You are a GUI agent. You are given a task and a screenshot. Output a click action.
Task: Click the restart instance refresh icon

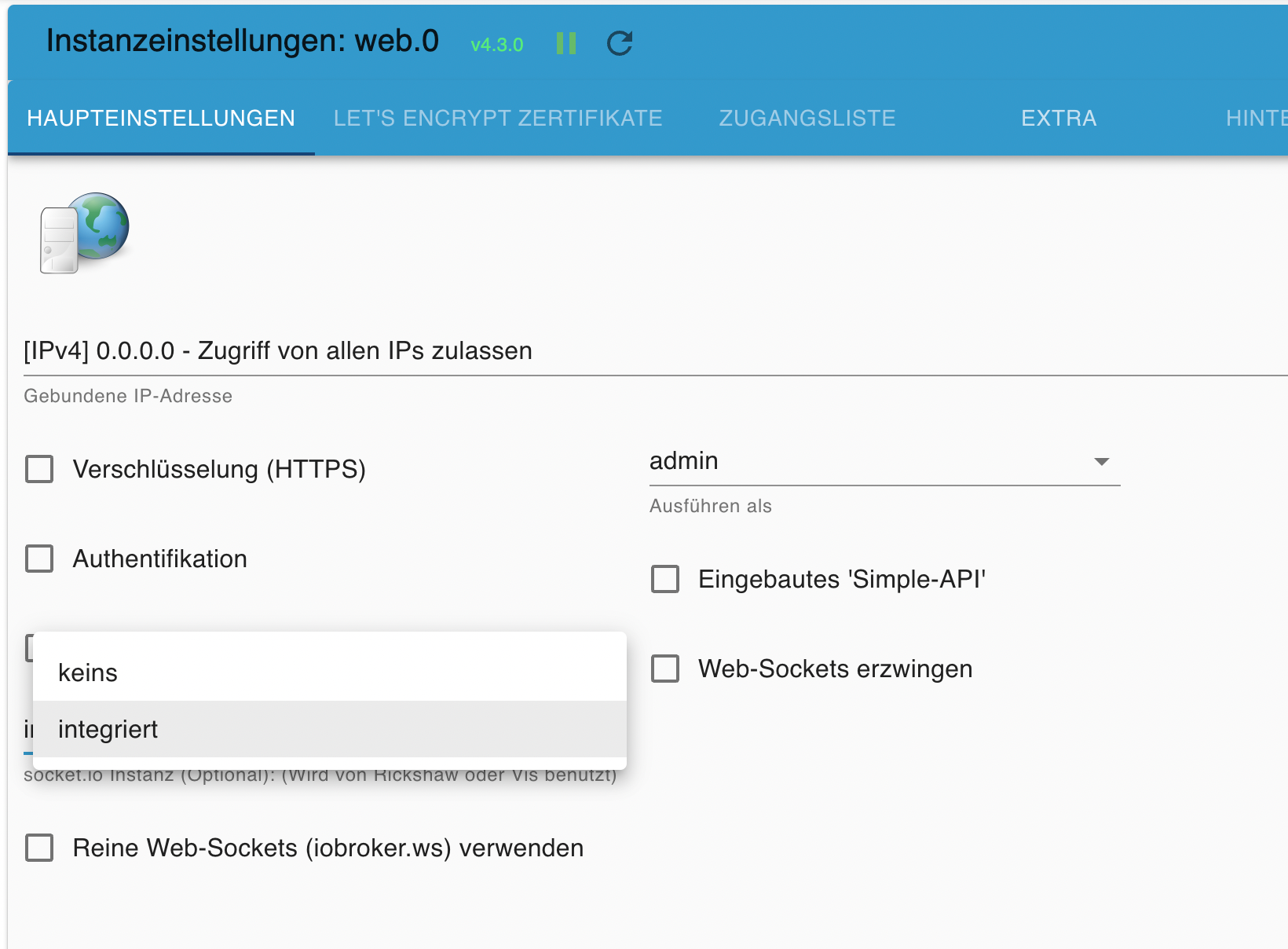(620, 43)
